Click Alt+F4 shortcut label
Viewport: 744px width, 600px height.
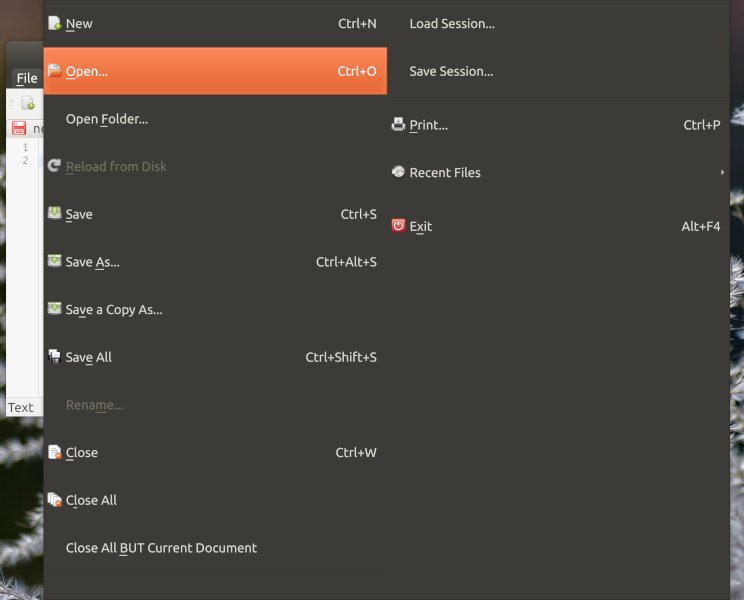(x=701, y=226)
